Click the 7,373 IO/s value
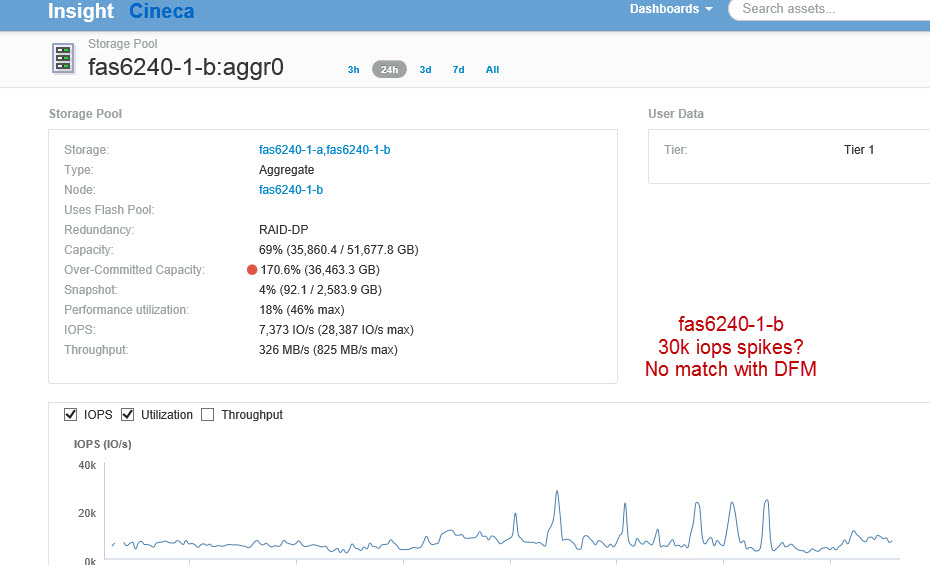Image resolution: width=930 pixels, height=565 pixels. point(336,330)
